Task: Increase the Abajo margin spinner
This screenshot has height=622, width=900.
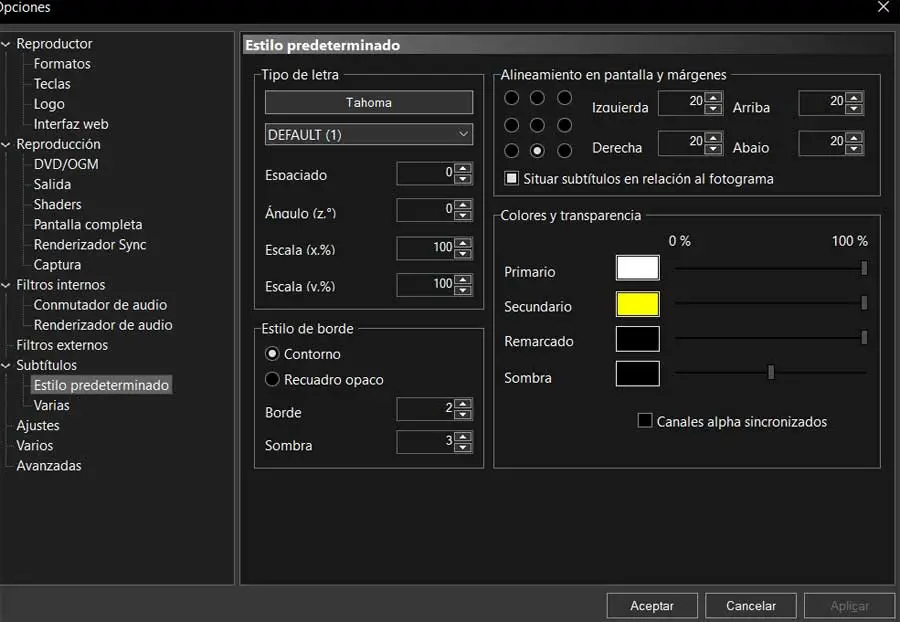Action: click(x=854, y=138)
